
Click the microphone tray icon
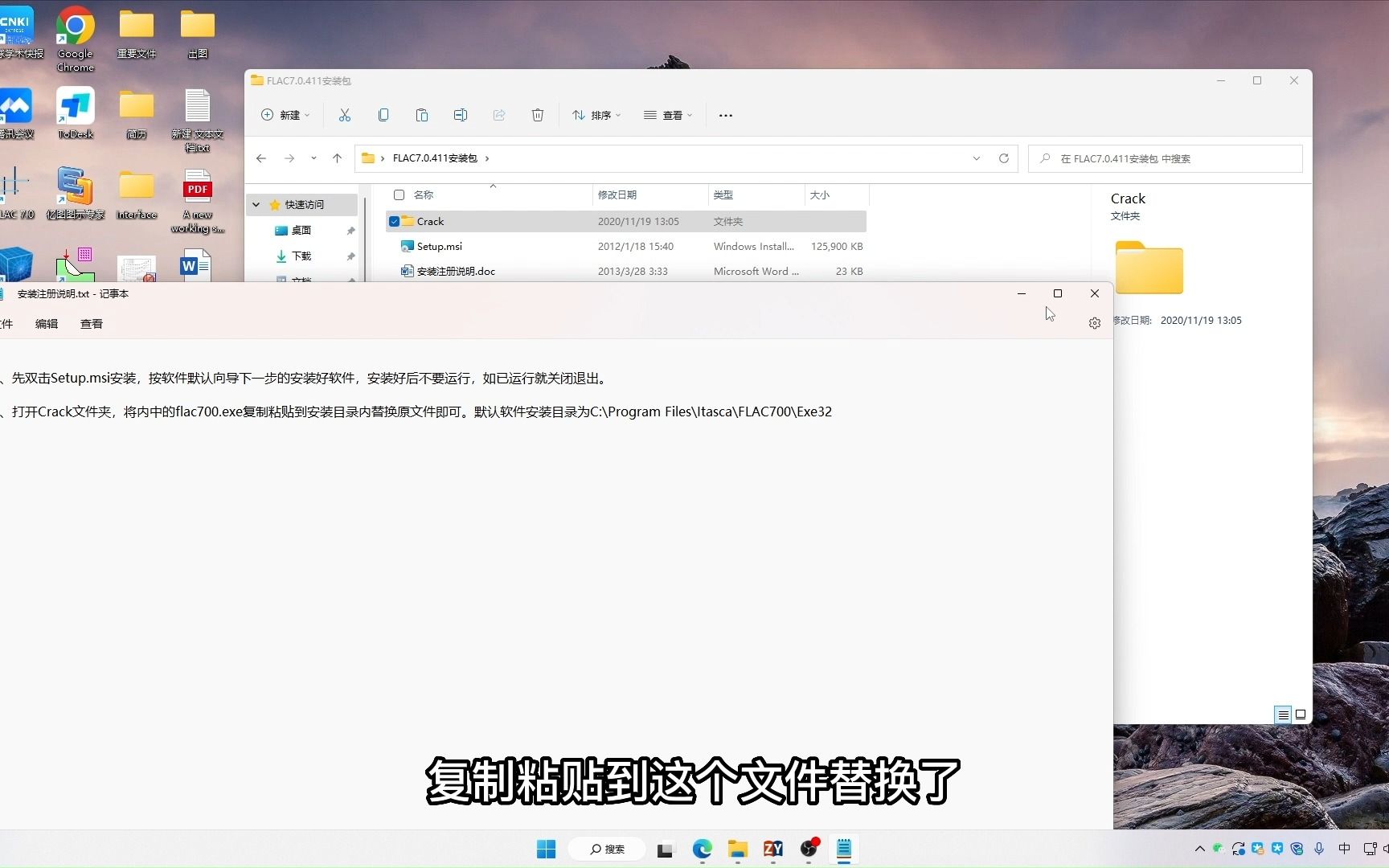pos(1319,849)
